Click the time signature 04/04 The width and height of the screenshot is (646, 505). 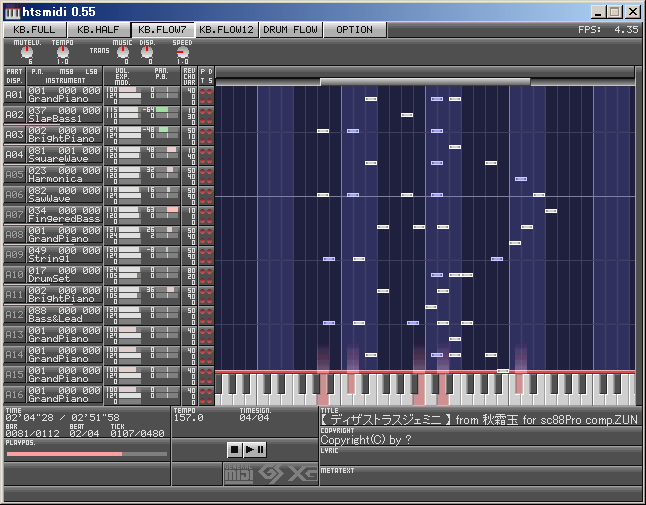point(254,418)
